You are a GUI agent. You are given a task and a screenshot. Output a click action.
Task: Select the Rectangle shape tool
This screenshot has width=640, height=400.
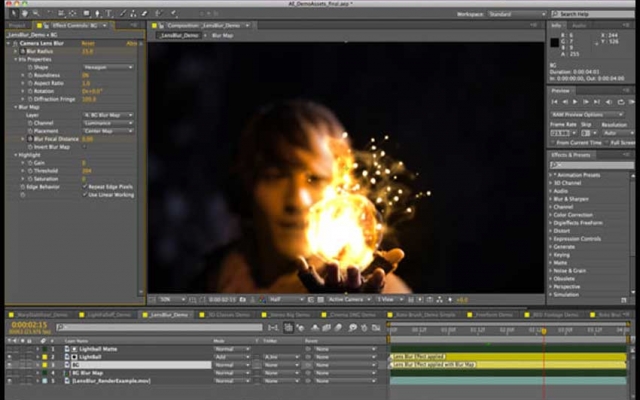(x=86, y=13)
